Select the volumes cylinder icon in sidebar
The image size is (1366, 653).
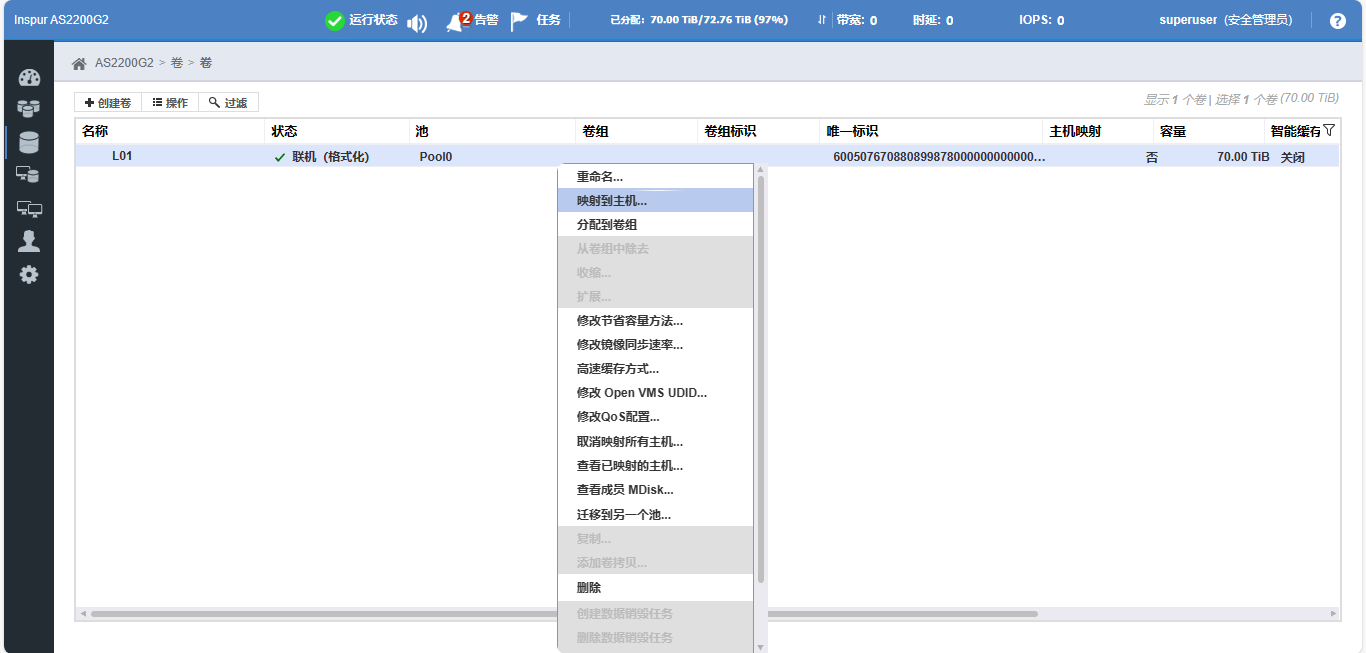click(29, 142)
